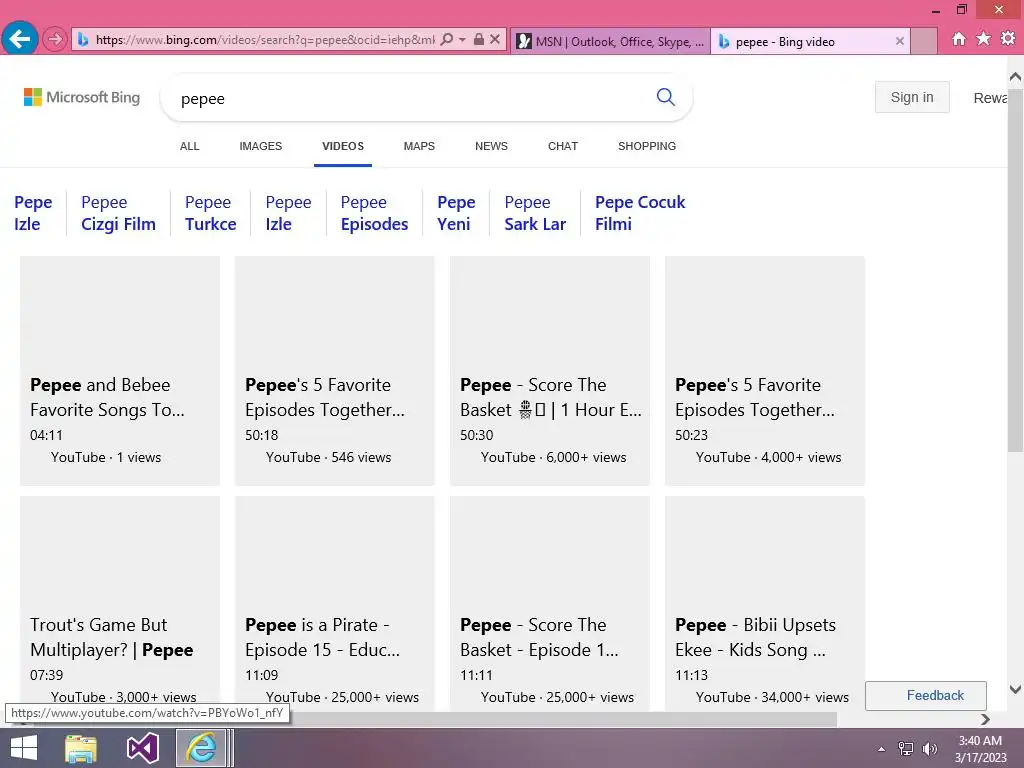This screenshot has width=1024, height=768.
Task: Open browser Tools gear menu
Action: tap(1008, 39)
